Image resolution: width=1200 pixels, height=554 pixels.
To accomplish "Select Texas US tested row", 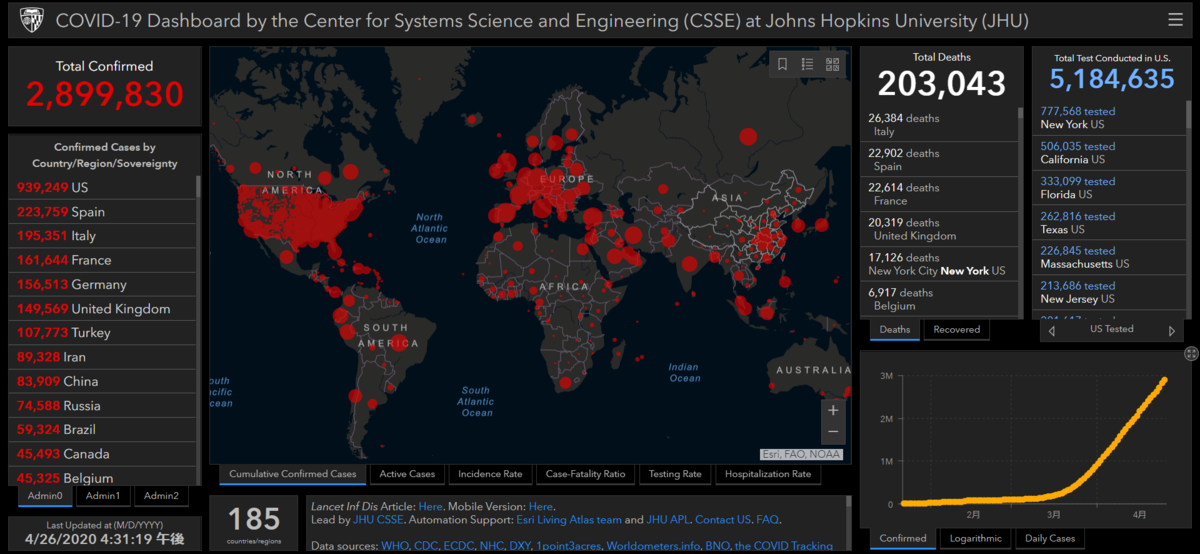I will [1110, 223].
